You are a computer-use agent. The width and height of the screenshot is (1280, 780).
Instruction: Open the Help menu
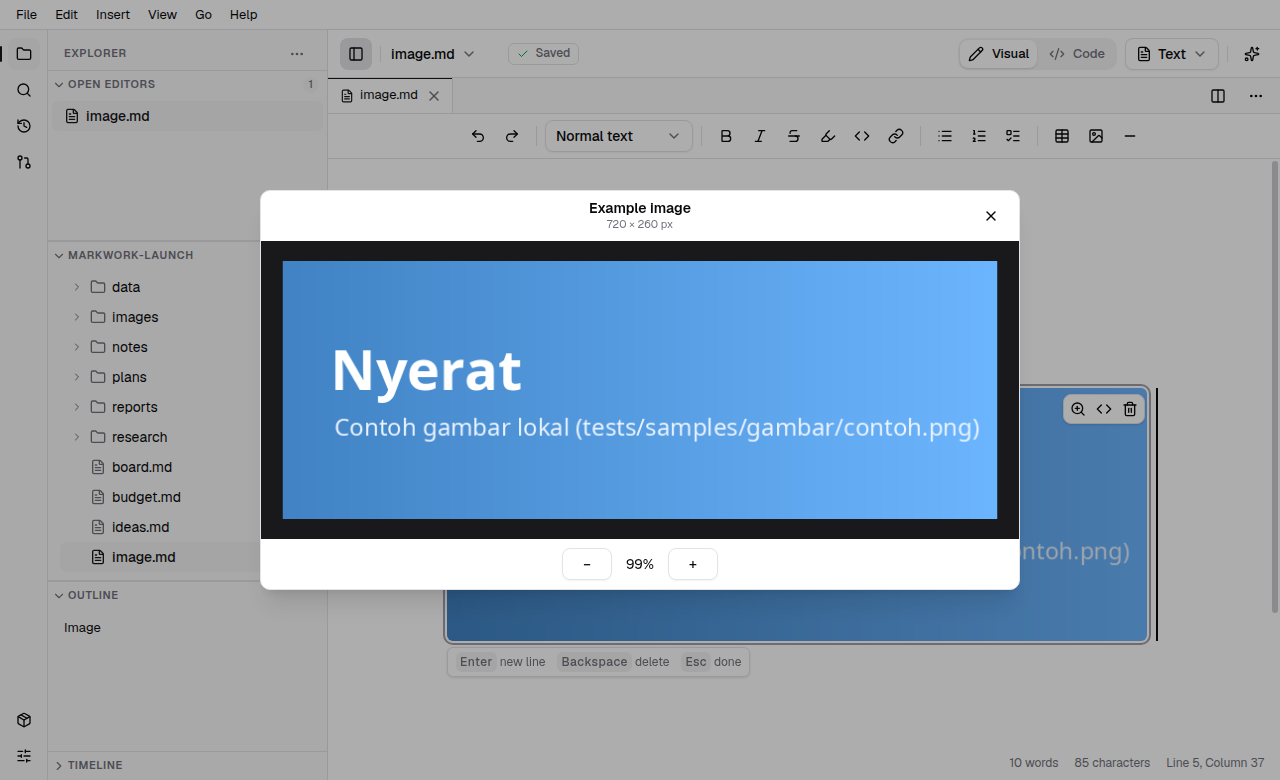243,15
